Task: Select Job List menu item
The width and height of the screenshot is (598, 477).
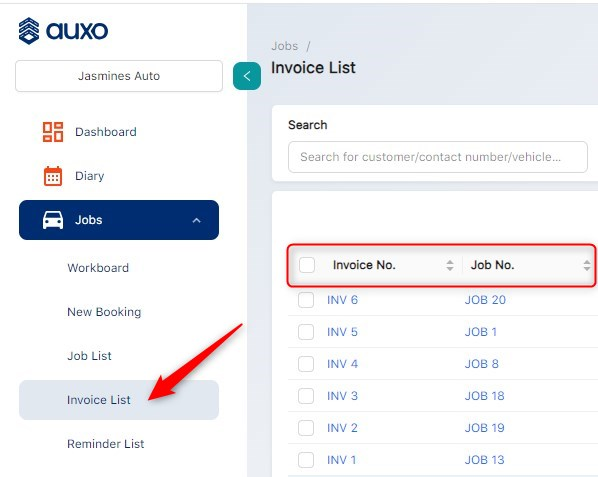Action: 89,356
